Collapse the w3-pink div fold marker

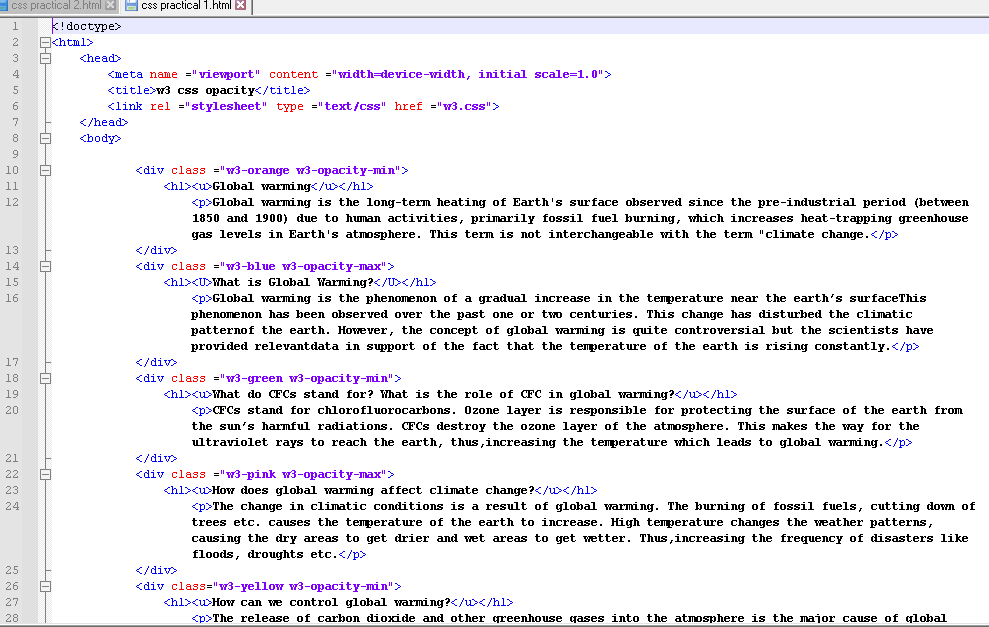[44, 474]
